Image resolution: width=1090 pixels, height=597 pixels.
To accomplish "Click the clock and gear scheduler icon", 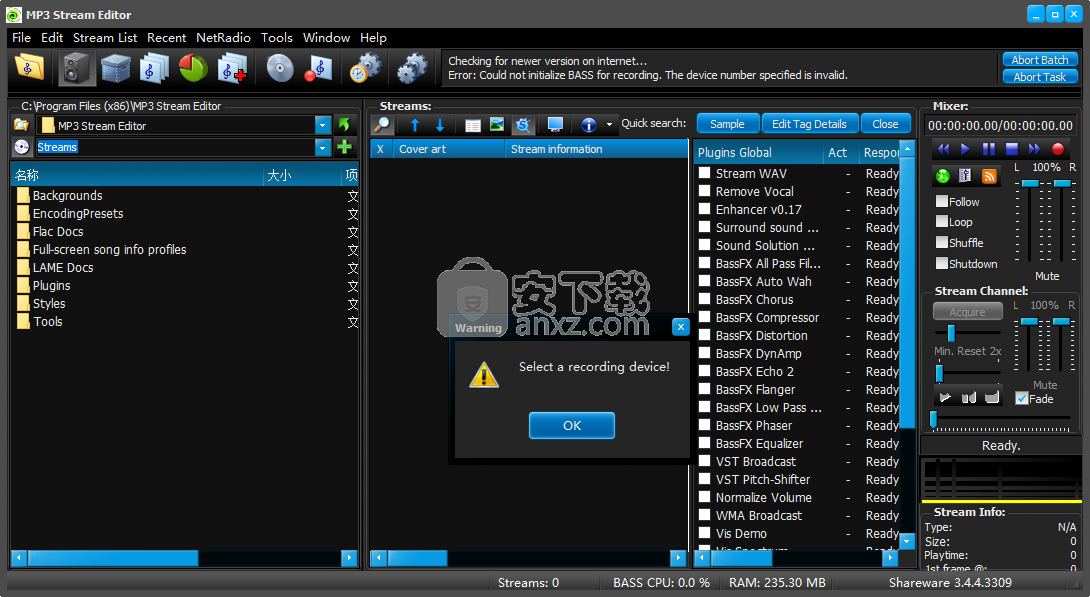I will click(x=365, y=68).
